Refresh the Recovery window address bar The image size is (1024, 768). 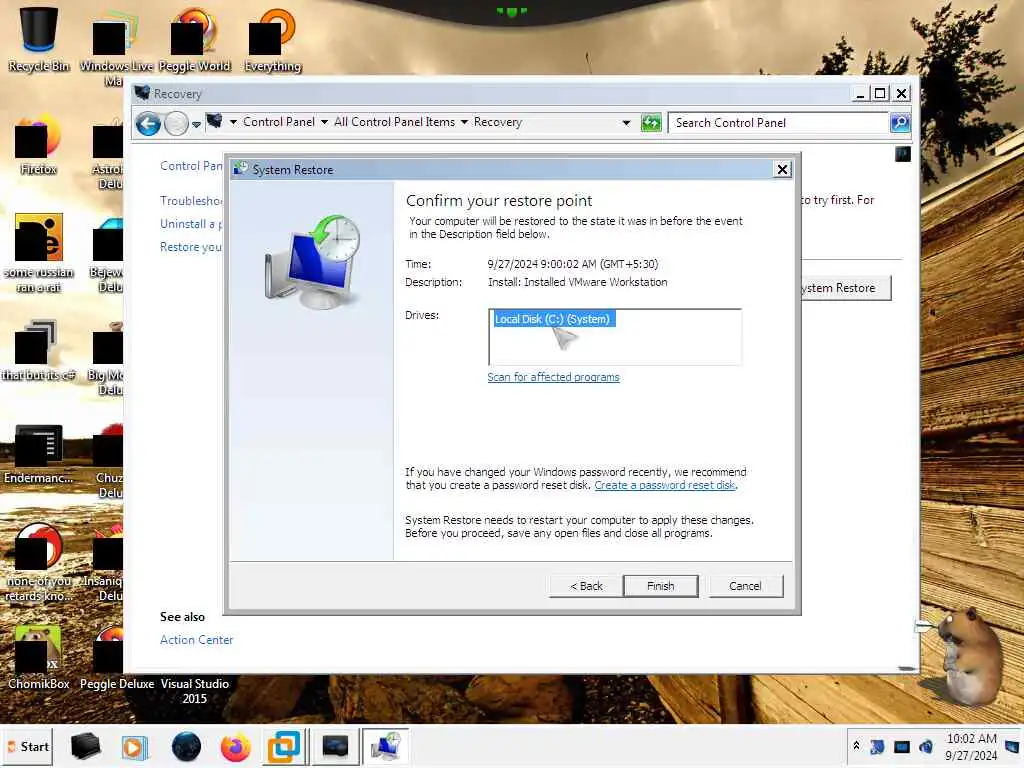coord(651,123)
